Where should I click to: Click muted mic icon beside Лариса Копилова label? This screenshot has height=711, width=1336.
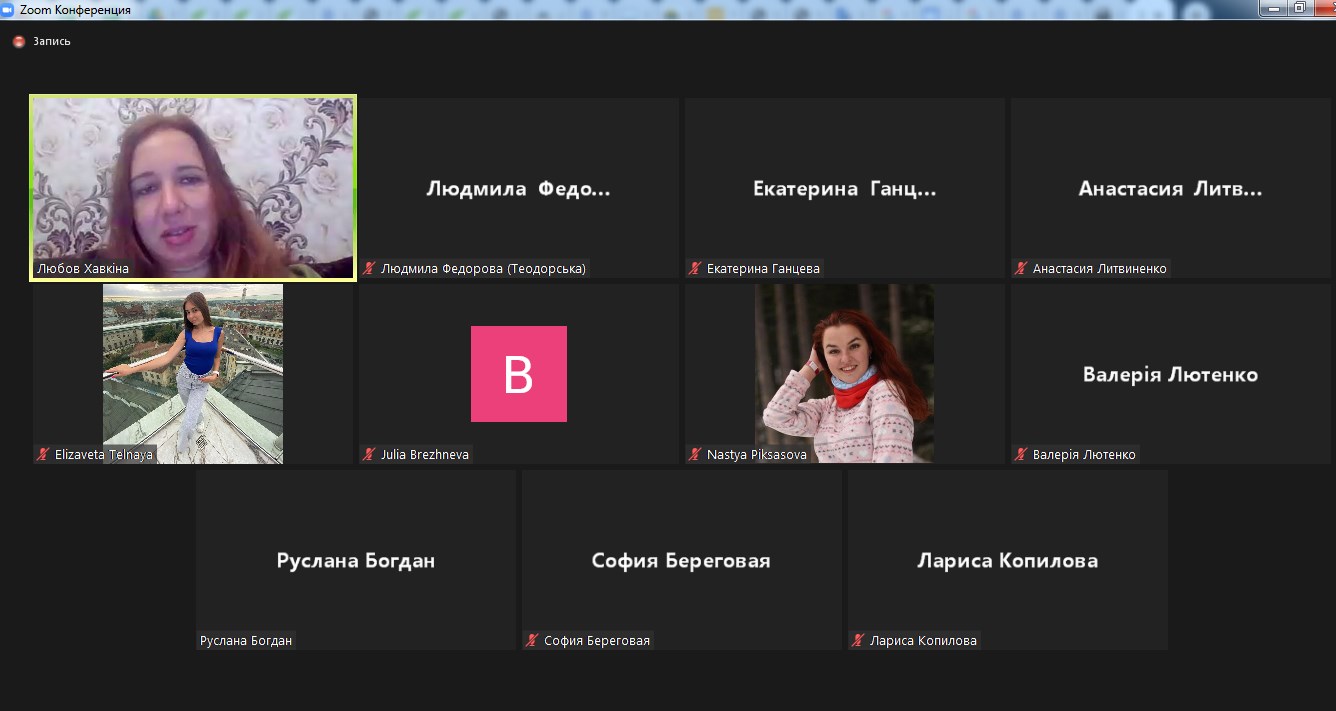point(858,640)
